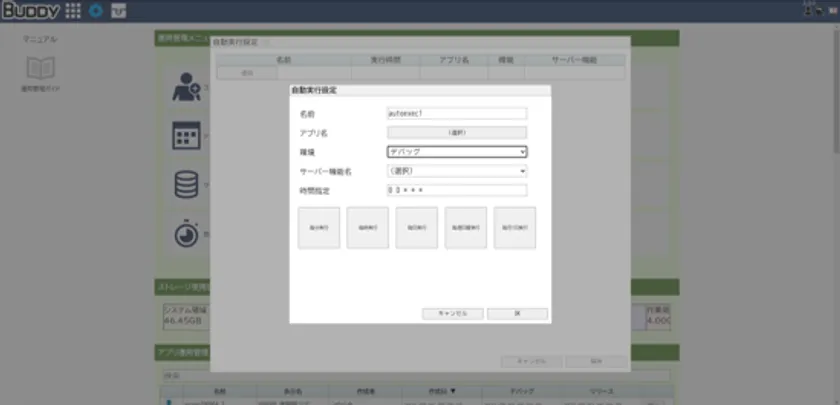Click the blue gear icon in the top bar
The image size is (840, 405).
point(96,11)
